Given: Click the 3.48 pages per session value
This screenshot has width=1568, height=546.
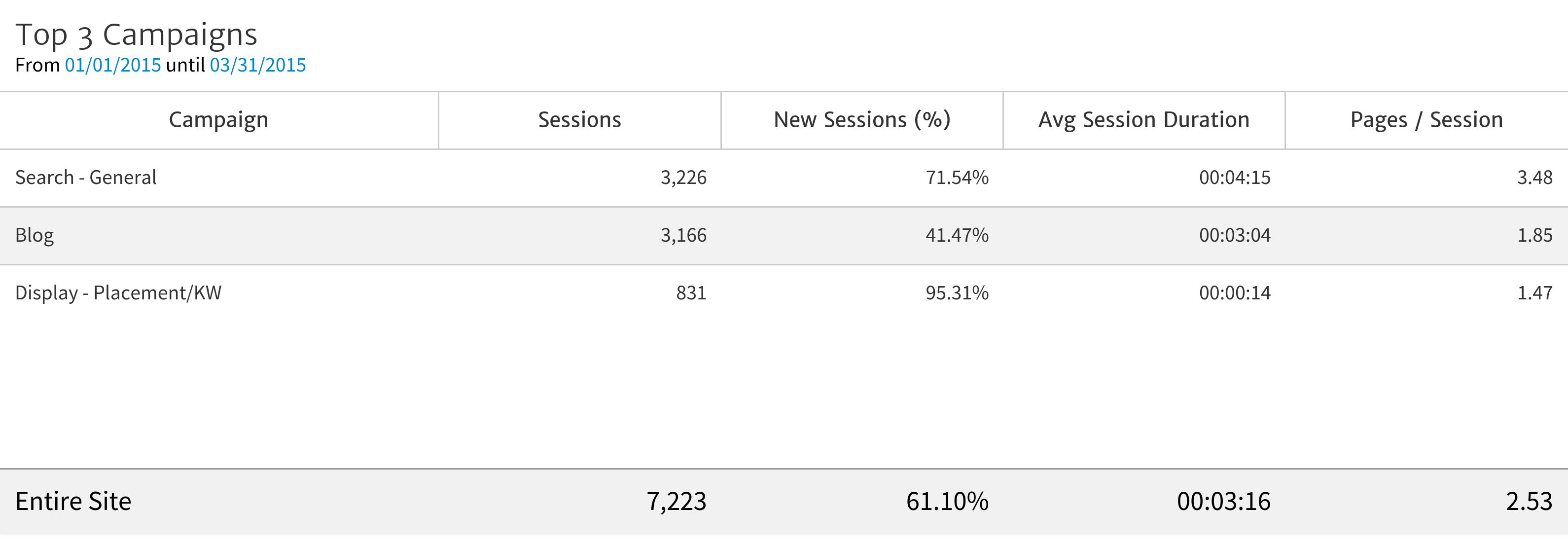Looking at the screenshot, I should [1534, 177].
